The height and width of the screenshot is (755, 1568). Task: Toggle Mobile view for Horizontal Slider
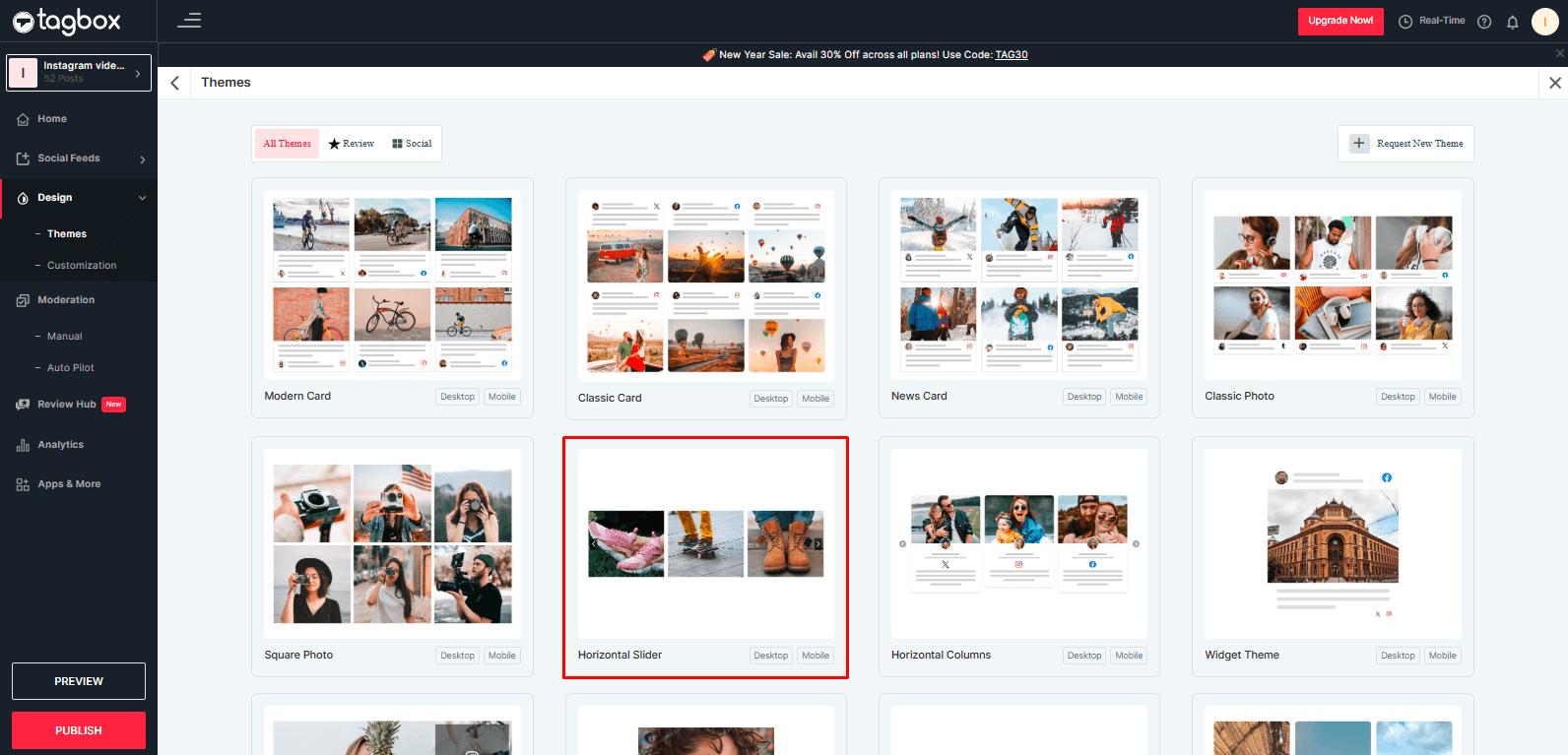(815, 656)
